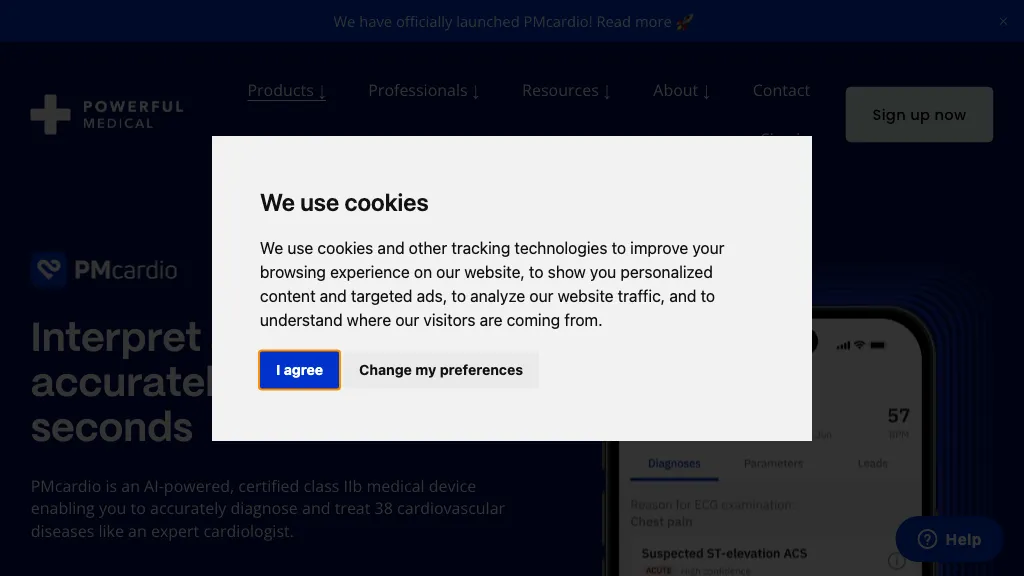
Task: Click the Powerful Medical cross logo
Action: 50,115
